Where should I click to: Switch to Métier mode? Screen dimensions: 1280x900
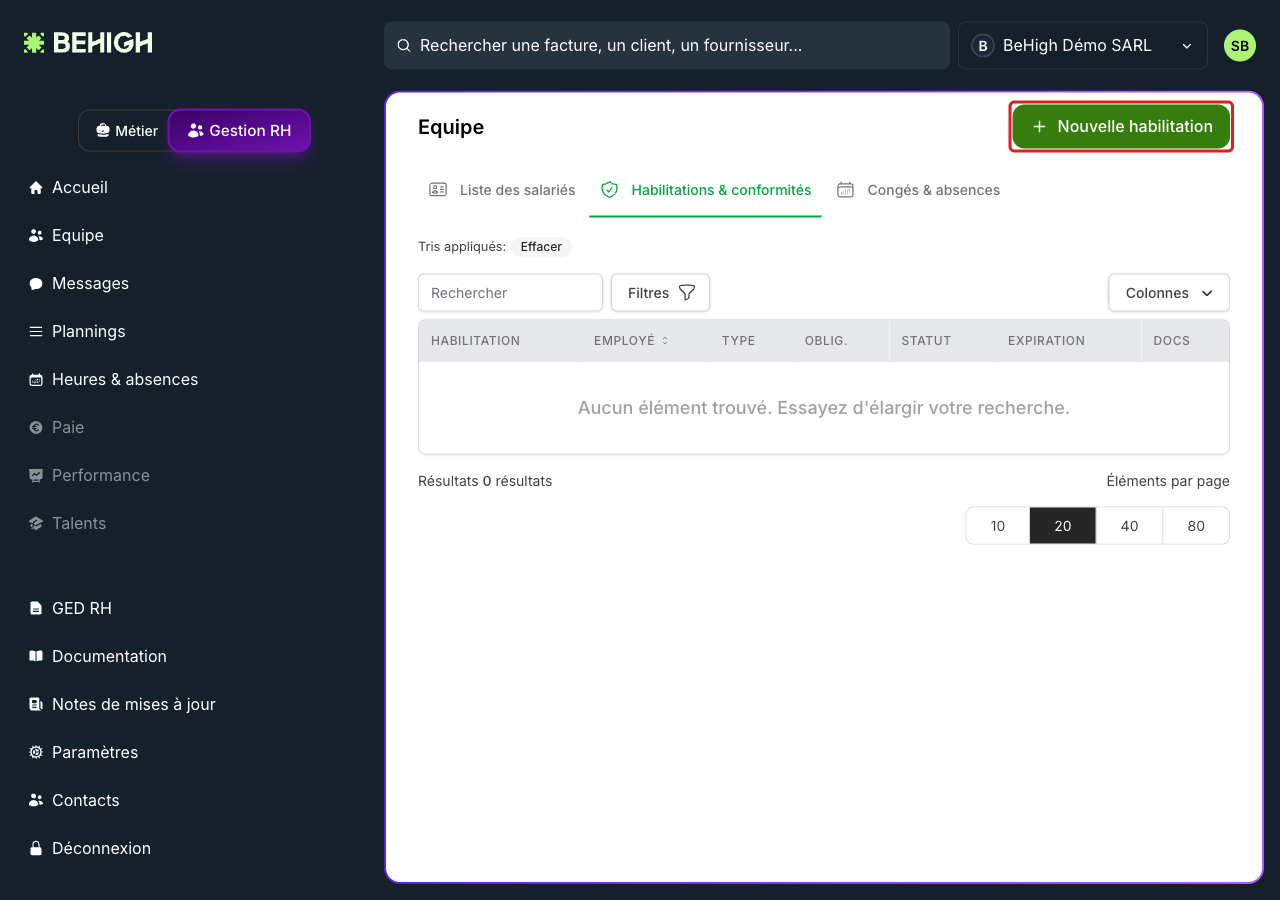125,131
